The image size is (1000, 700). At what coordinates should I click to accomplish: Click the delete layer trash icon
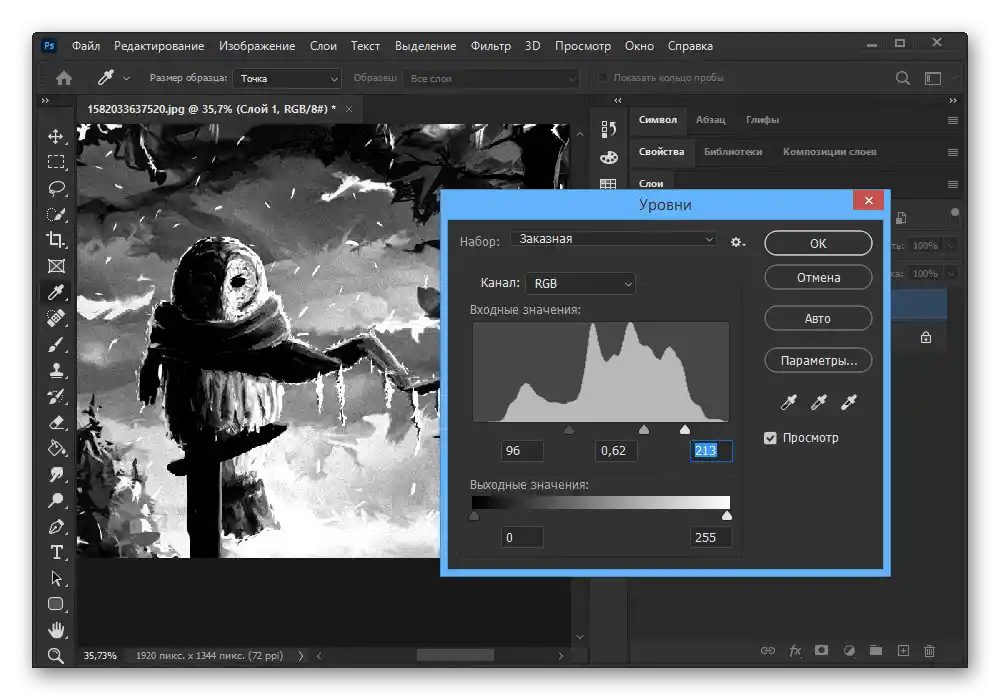coord(929,650)
